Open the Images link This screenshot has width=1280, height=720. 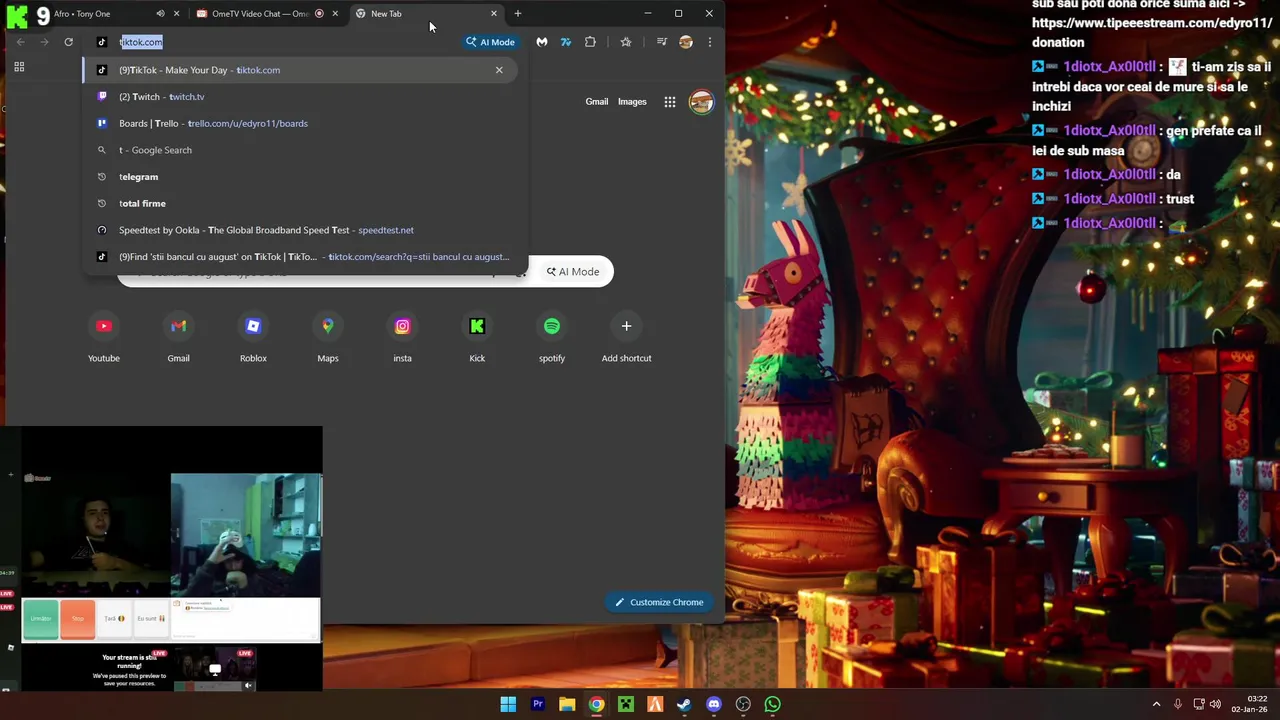coord(632,101)
